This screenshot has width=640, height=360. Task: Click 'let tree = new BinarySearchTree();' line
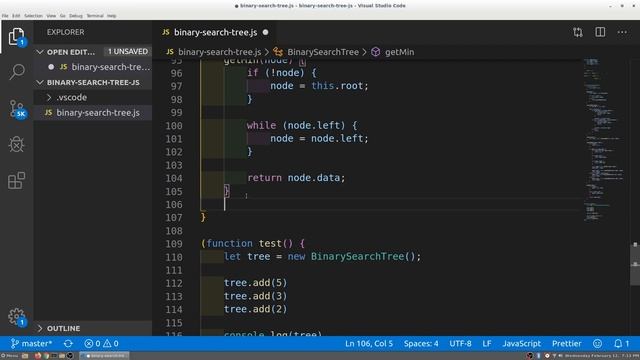322,256
